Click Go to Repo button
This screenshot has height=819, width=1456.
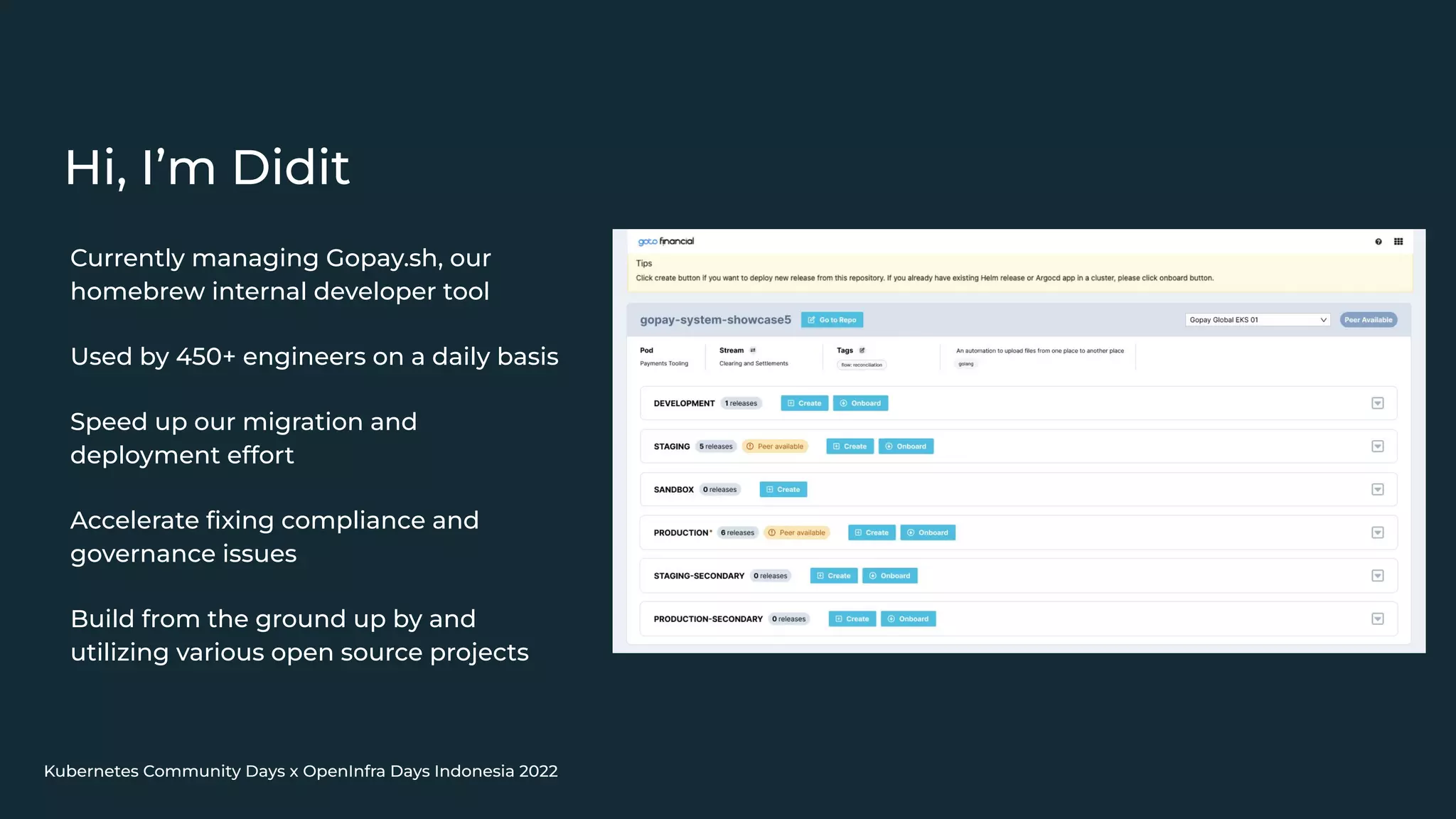point(832,320)
